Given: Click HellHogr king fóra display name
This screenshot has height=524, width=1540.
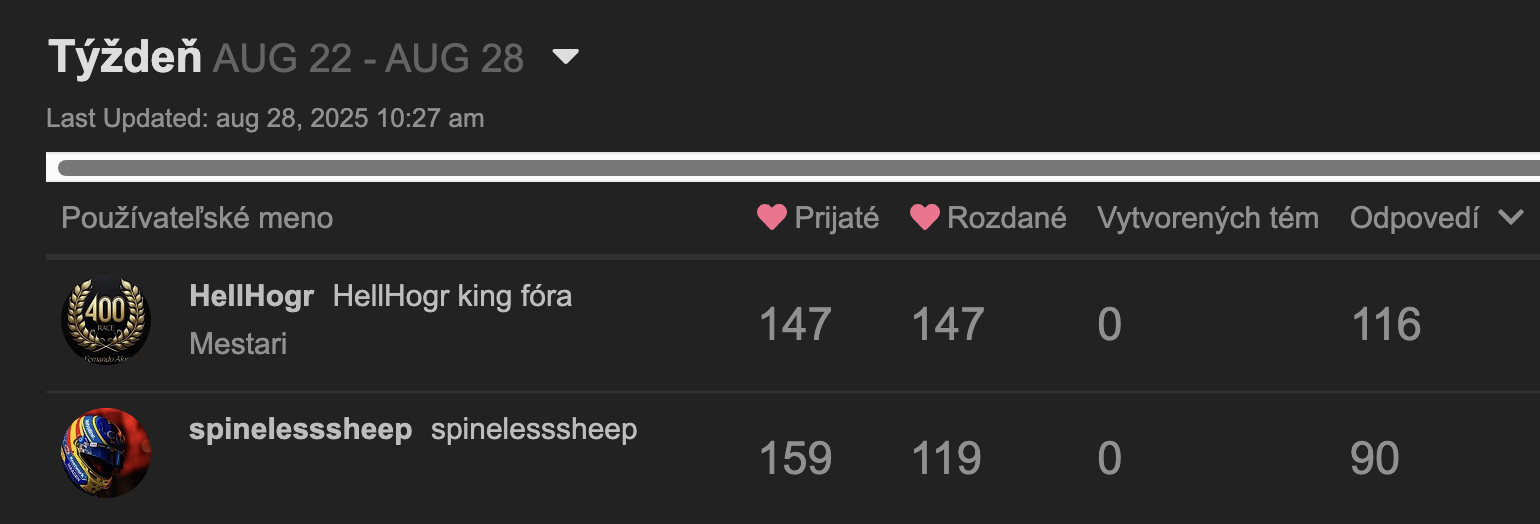Looking at the screenshot, I should (452, 296).
